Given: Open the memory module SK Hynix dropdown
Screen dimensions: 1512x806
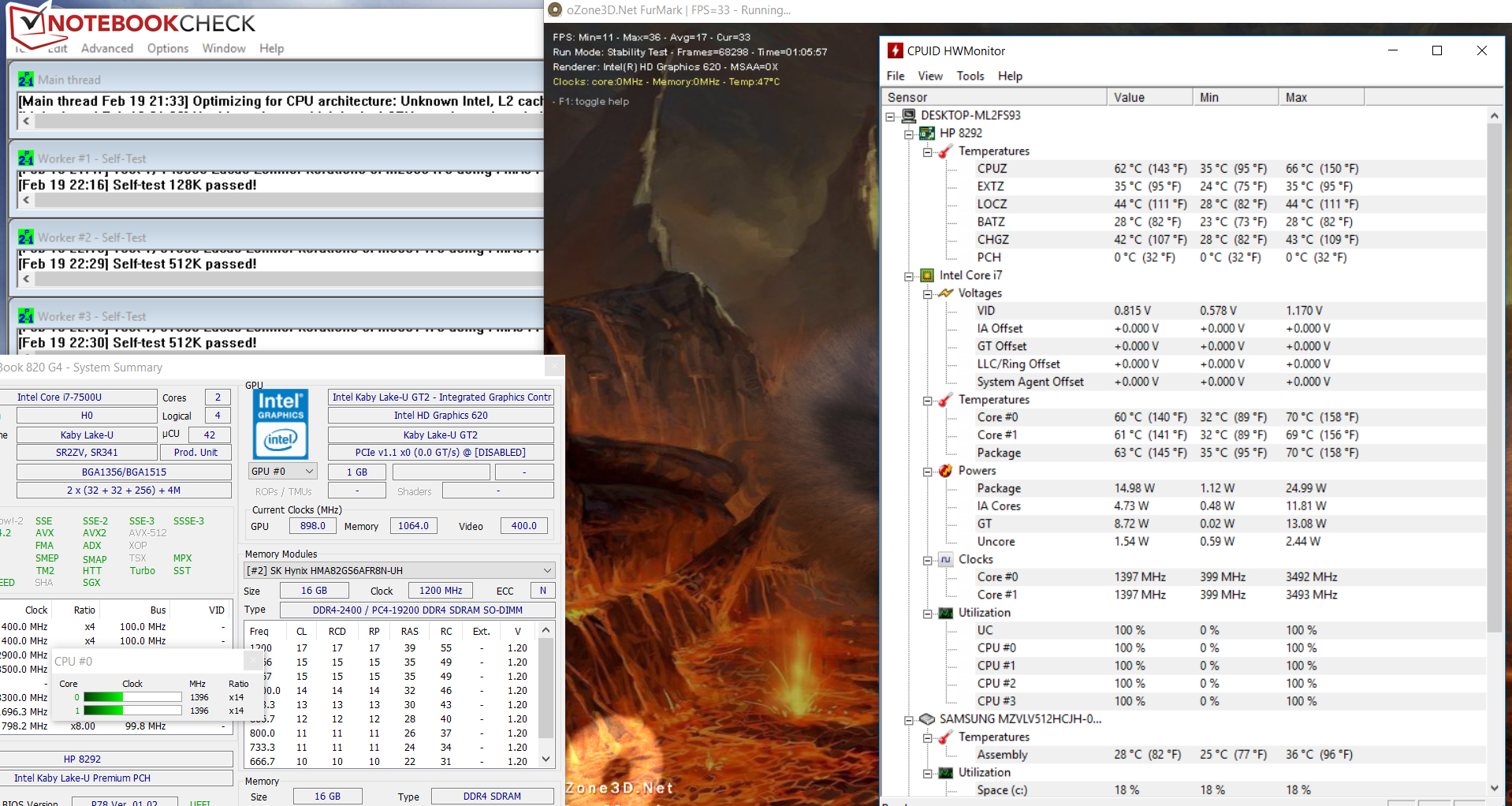Looking at the screenshot, I should [x=400, y=570].
